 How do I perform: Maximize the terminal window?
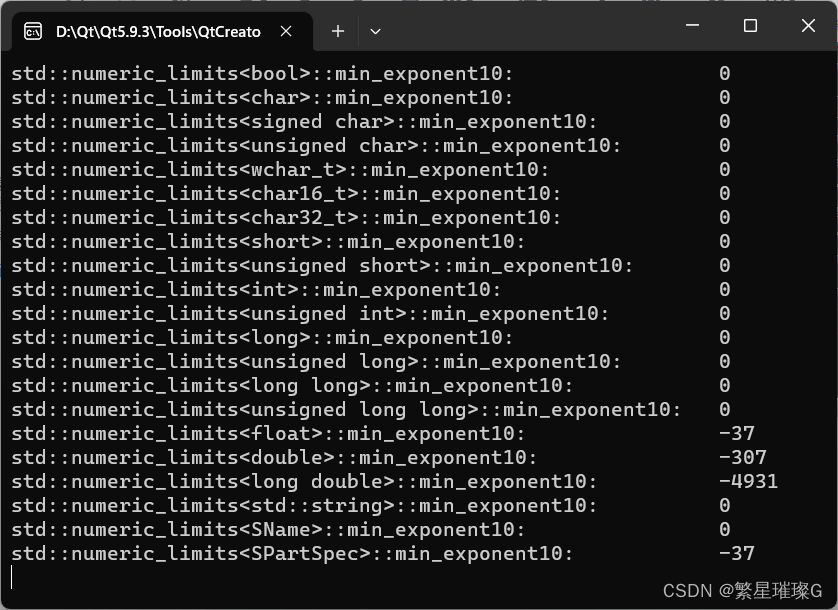click(751, 25)
